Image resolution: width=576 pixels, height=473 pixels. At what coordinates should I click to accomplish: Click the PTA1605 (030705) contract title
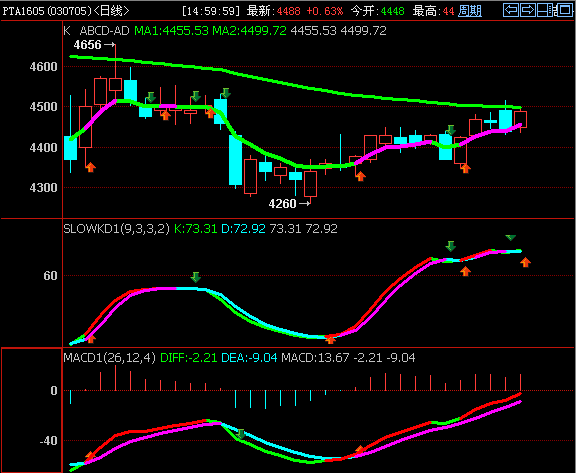click(x=47, y=11)
